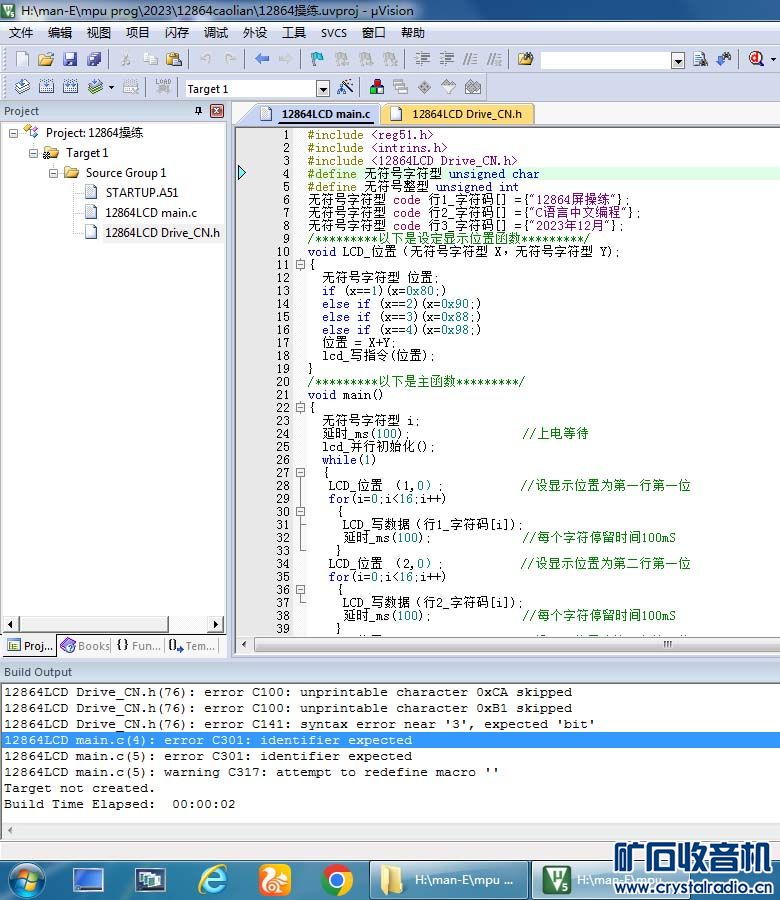Screen dimensions: 780x900
Task: Switch to 12864LCD Drive_CN.h editor tab
Action: (x=458, y=114)
